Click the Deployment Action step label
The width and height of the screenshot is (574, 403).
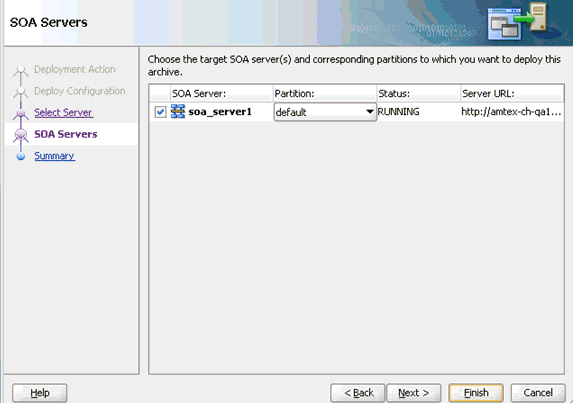[x=75, y=69]
